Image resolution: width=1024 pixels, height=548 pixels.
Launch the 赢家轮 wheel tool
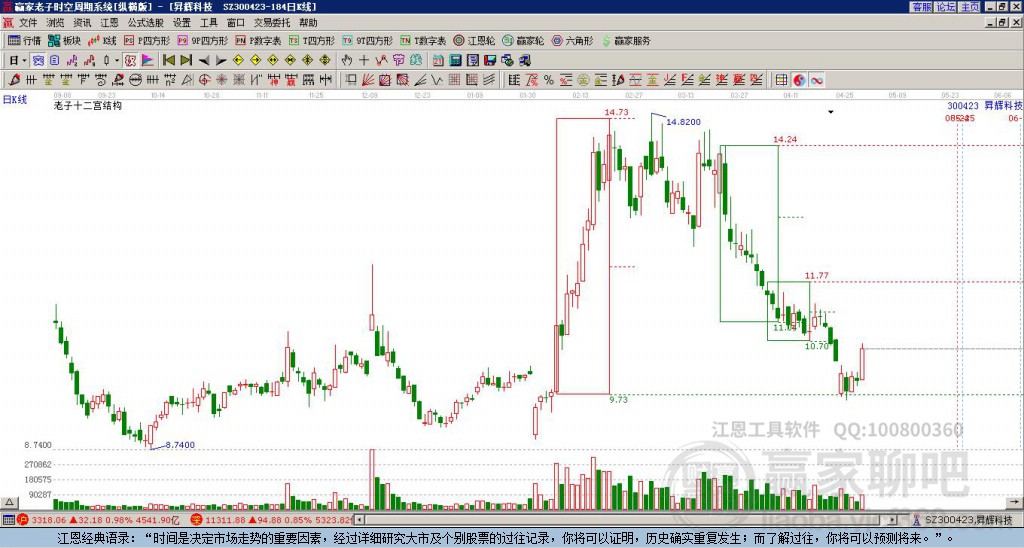[523, 40]
